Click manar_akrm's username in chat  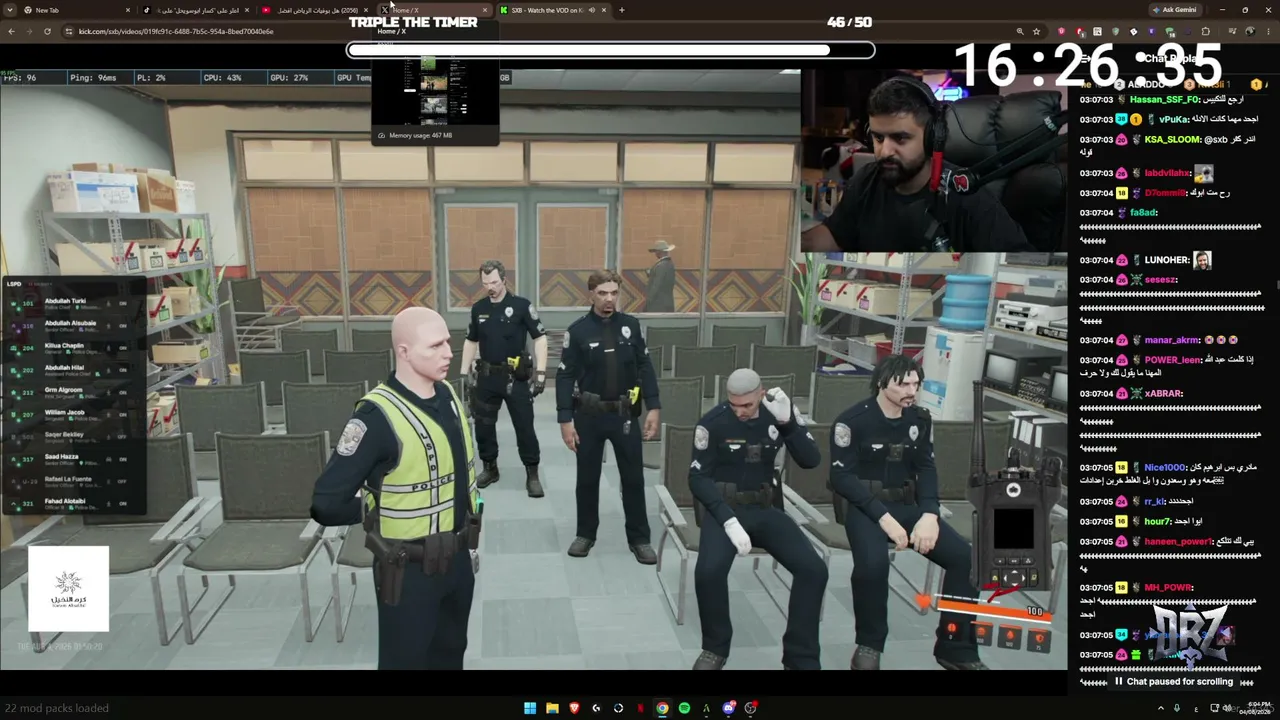[x=1171, y=340]
